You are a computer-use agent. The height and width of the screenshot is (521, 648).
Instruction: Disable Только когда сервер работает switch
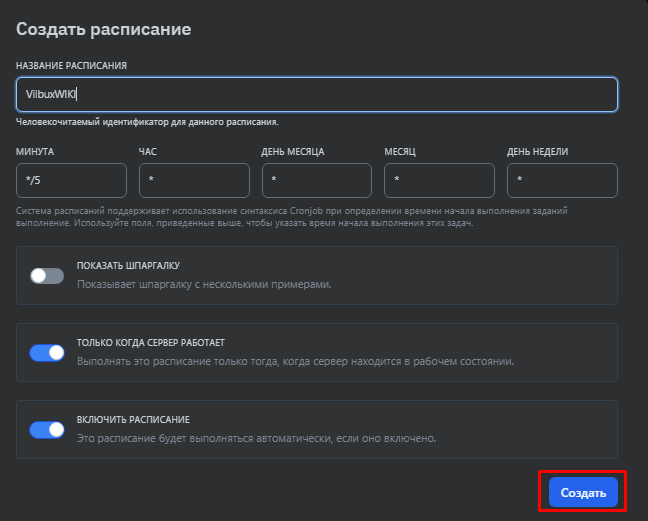47,353
